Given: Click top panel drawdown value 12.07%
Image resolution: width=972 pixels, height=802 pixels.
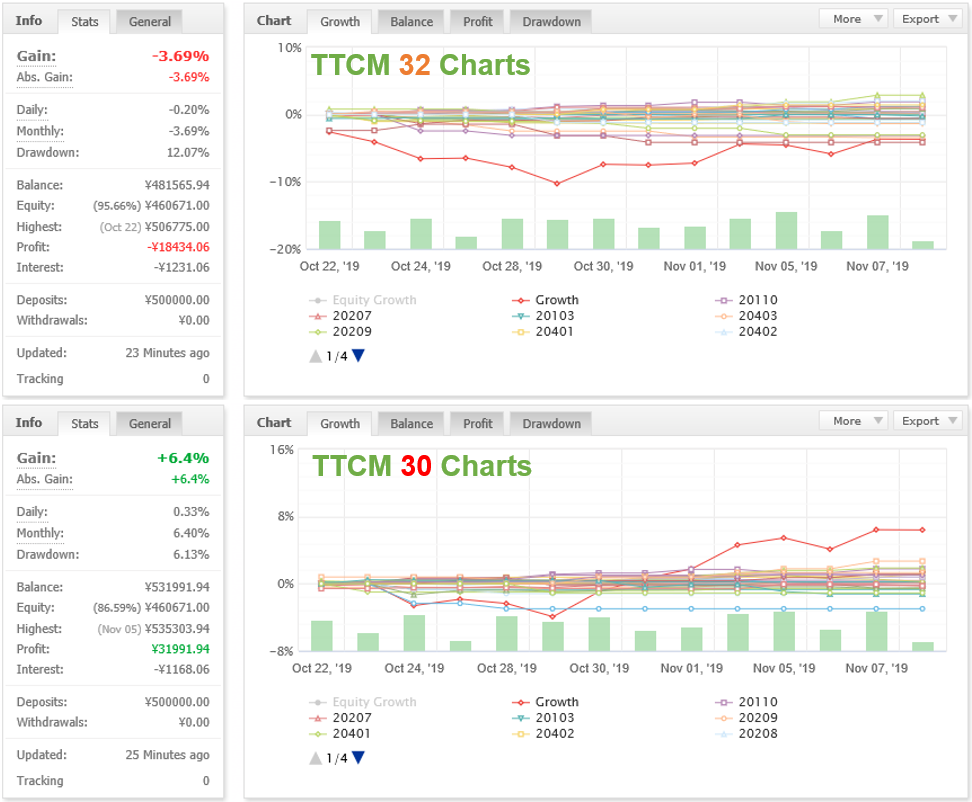Looking at the screenshot, I should pos(188,152).
